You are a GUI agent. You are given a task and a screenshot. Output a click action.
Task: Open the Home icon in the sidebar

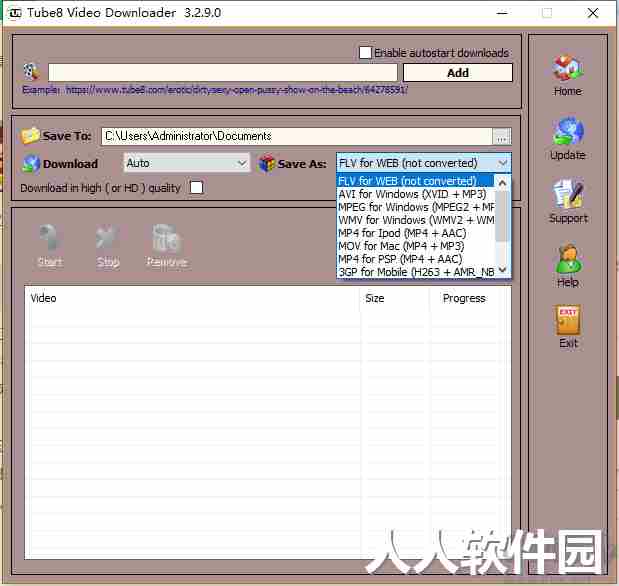click(567, 68)
